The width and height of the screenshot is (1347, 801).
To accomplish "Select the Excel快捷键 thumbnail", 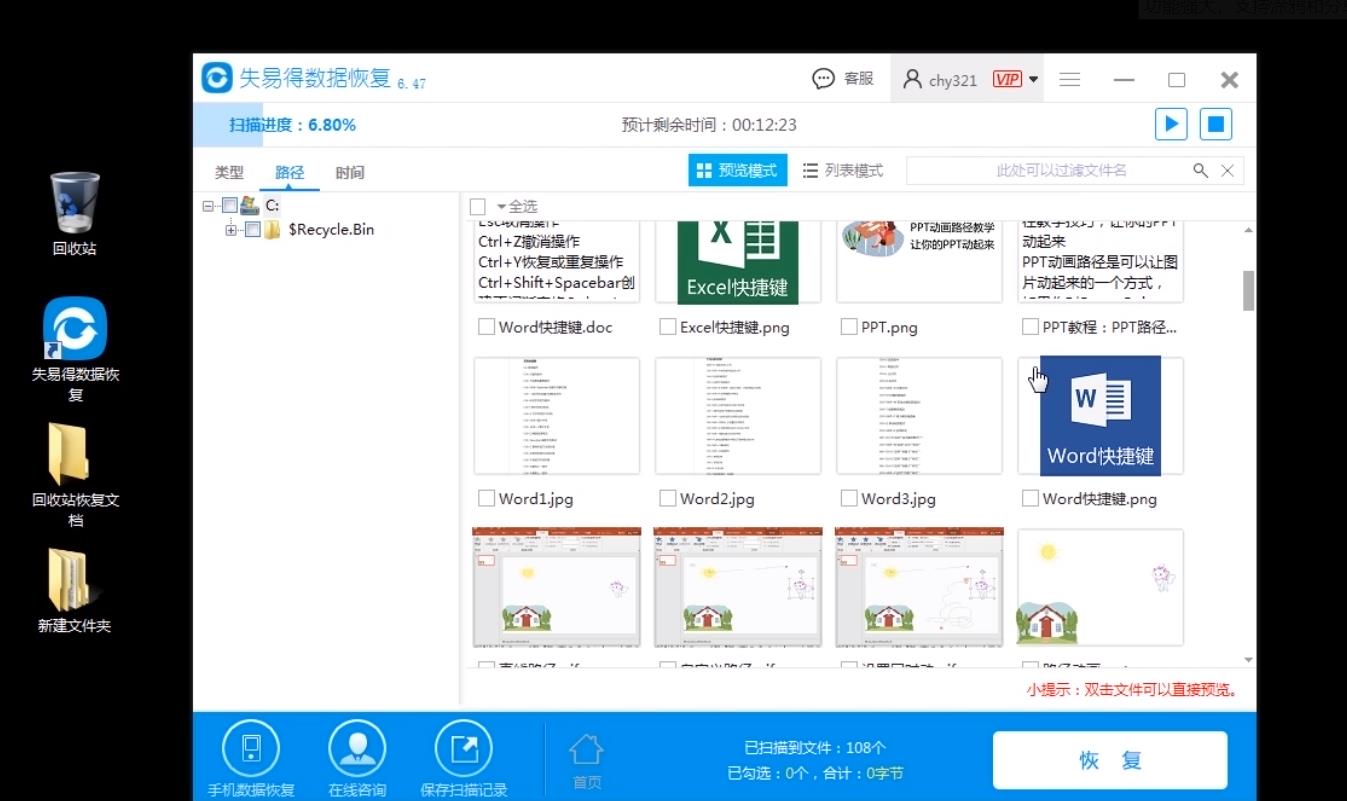I will pos(738,262).
